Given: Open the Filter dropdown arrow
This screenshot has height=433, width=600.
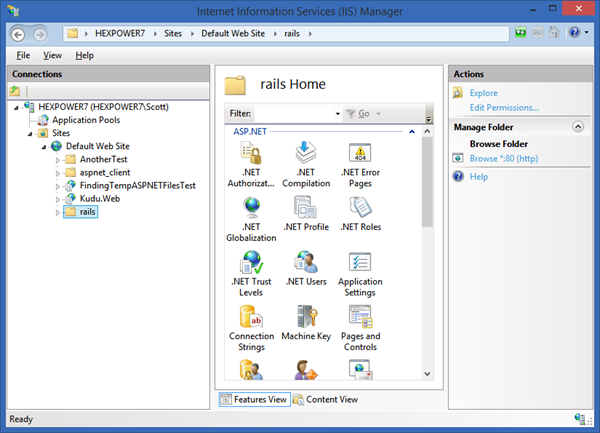Looking at the screenshot, I should (x=338, y=114).
